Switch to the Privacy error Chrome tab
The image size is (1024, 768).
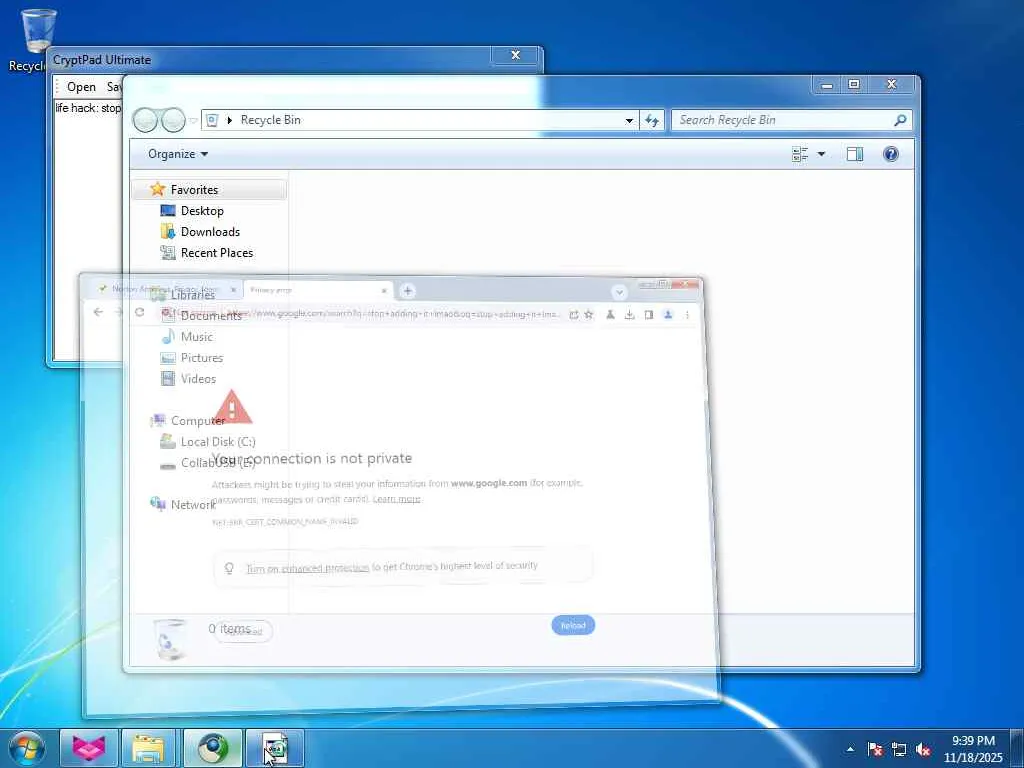[x=317, y=290]
